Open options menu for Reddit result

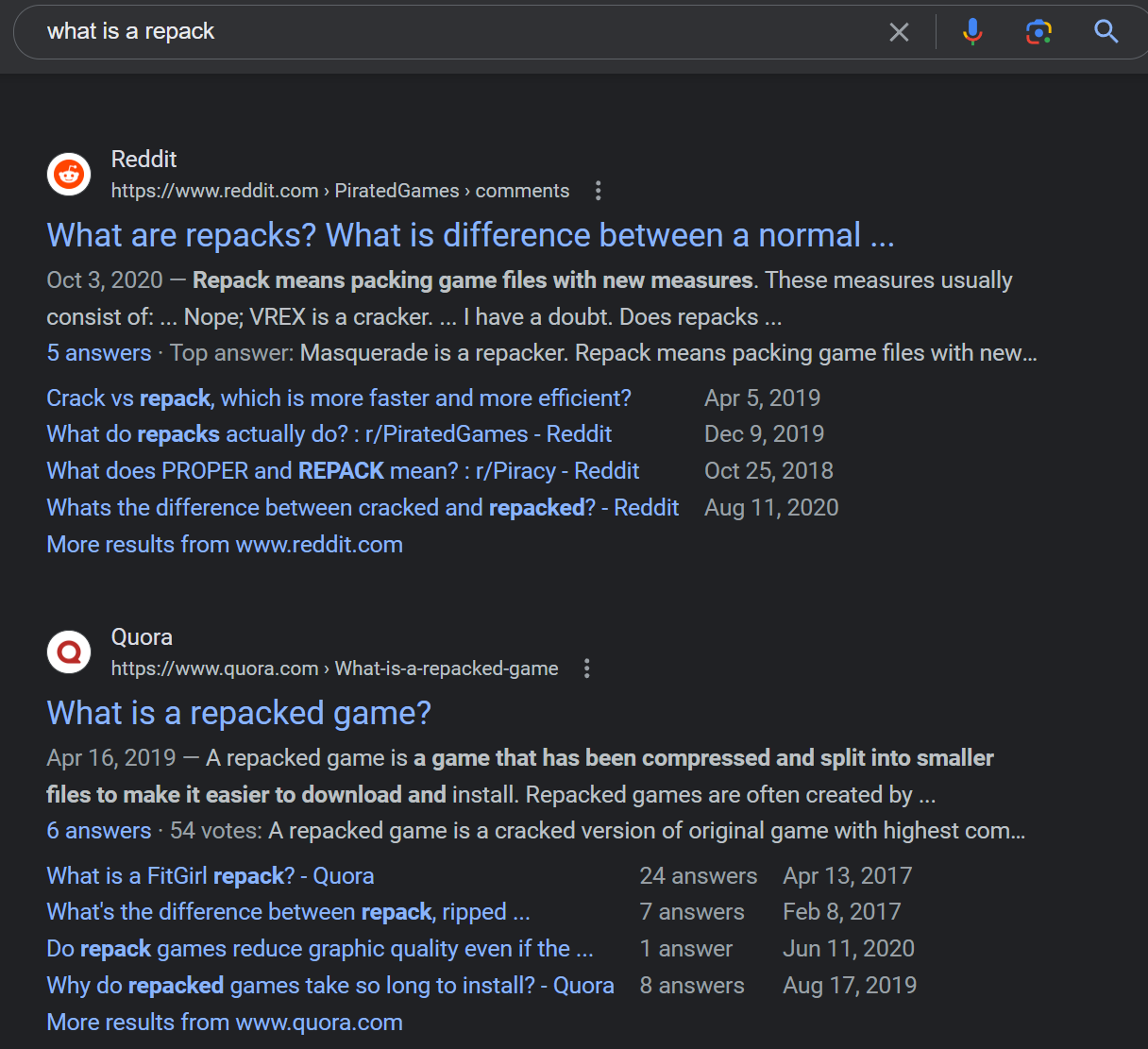click(598, 191)
